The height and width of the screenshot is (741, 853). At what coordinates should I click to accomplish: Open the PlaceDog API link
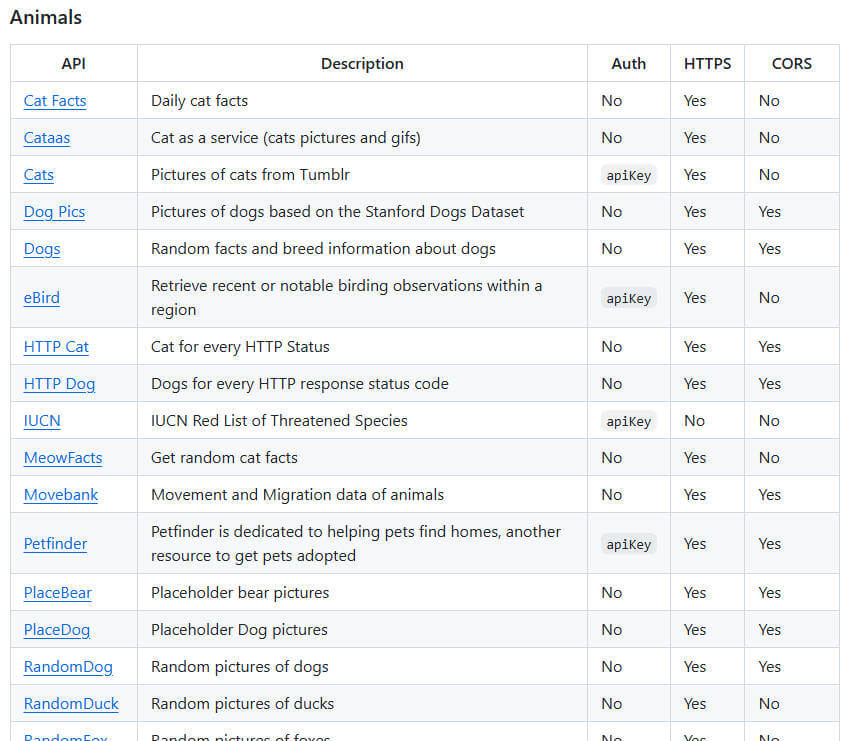(x=57, y=629)
